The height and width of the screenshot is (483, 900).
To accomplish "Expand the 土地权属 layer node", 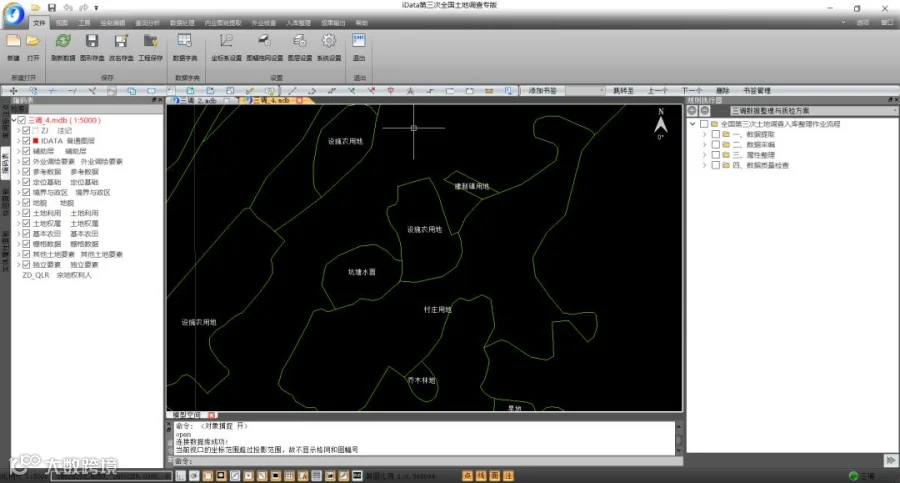I will click(x=18, y=223).
